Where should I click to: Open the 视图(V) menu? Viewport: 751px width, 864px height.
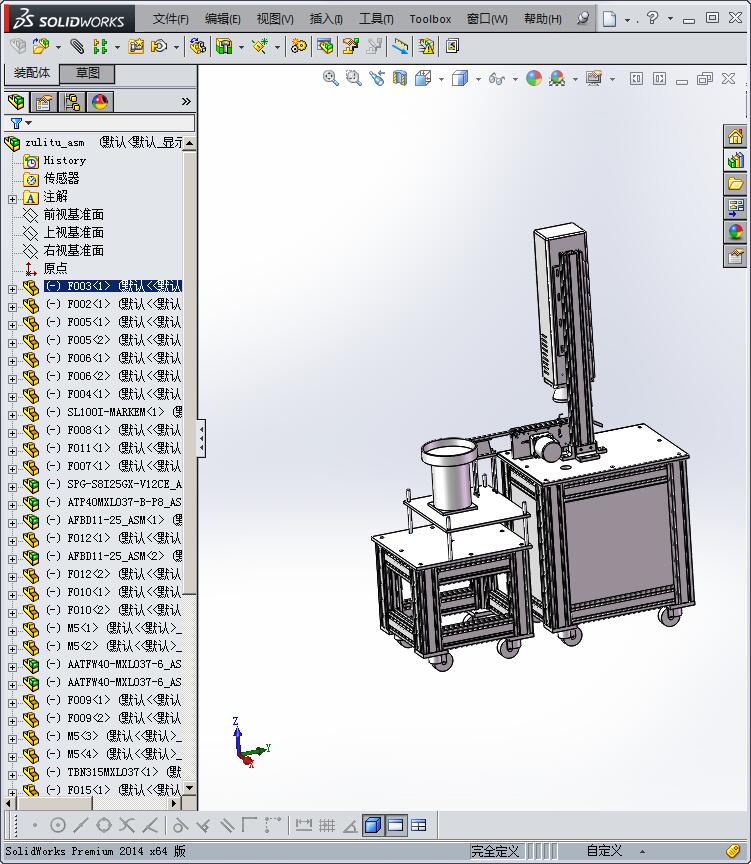pos(275,19)
